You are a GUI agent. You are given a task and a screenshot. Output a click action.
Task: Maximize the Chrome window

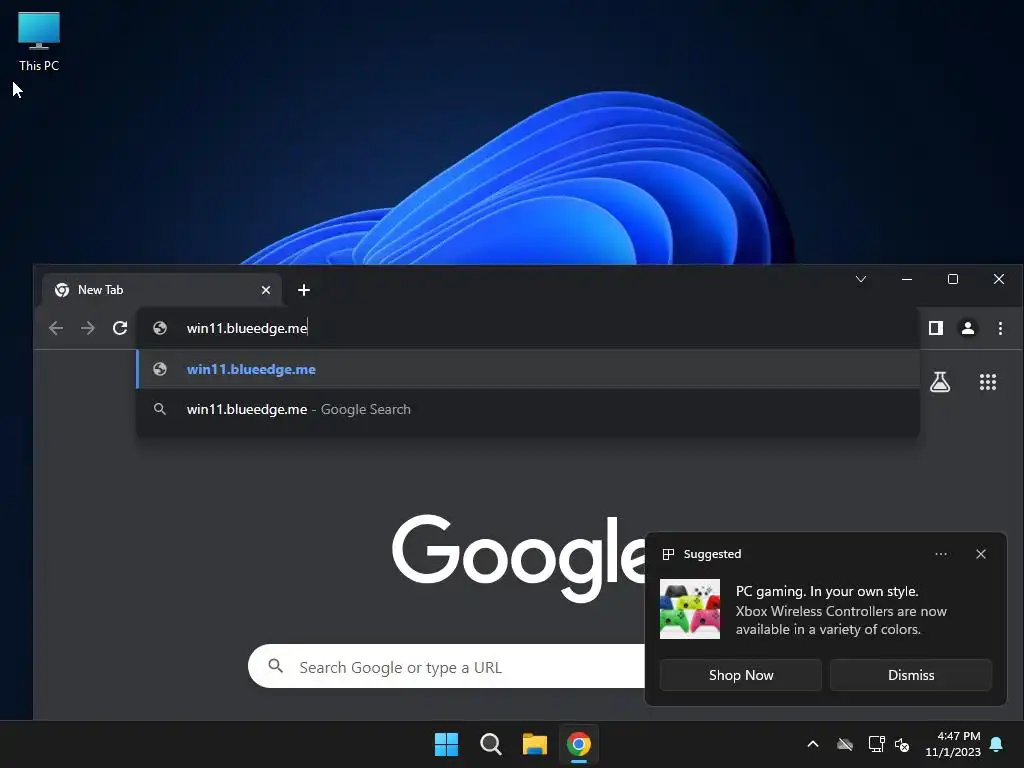tap(953, 280)
